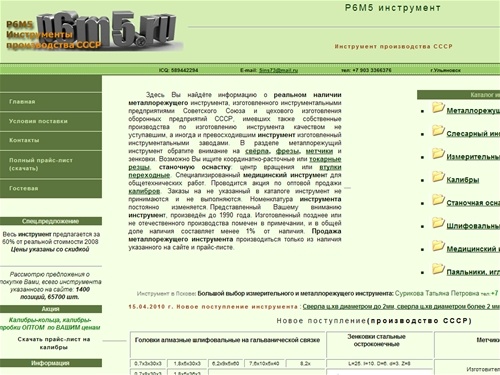Open folder icon next to Паяльники
This screenshot has height=375, width=500.
tap(438, 269)
